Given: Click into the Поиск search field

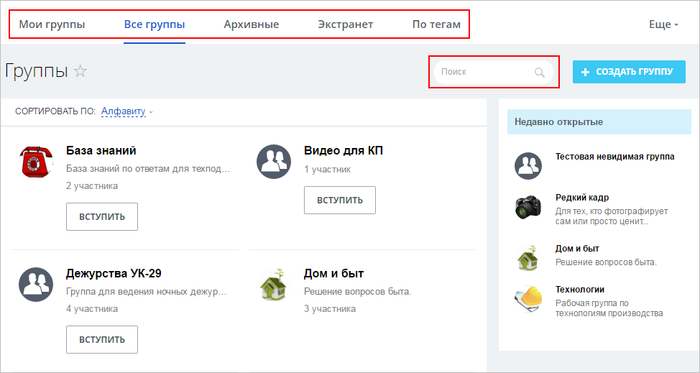Looking at the screenshot, I should point(493,72).
